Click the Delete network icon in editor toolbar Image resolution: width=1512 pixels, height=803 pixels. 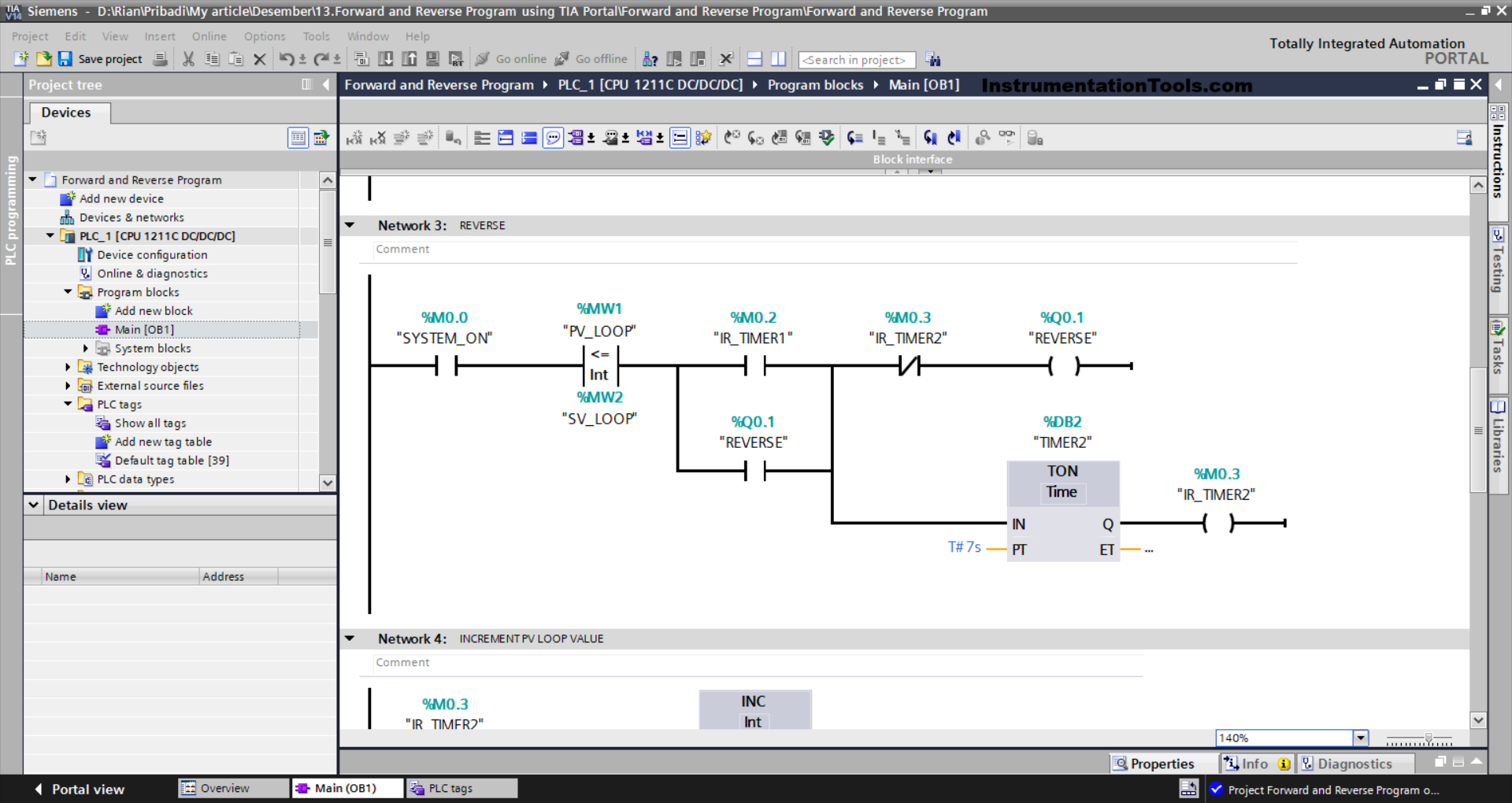(378, 138)
